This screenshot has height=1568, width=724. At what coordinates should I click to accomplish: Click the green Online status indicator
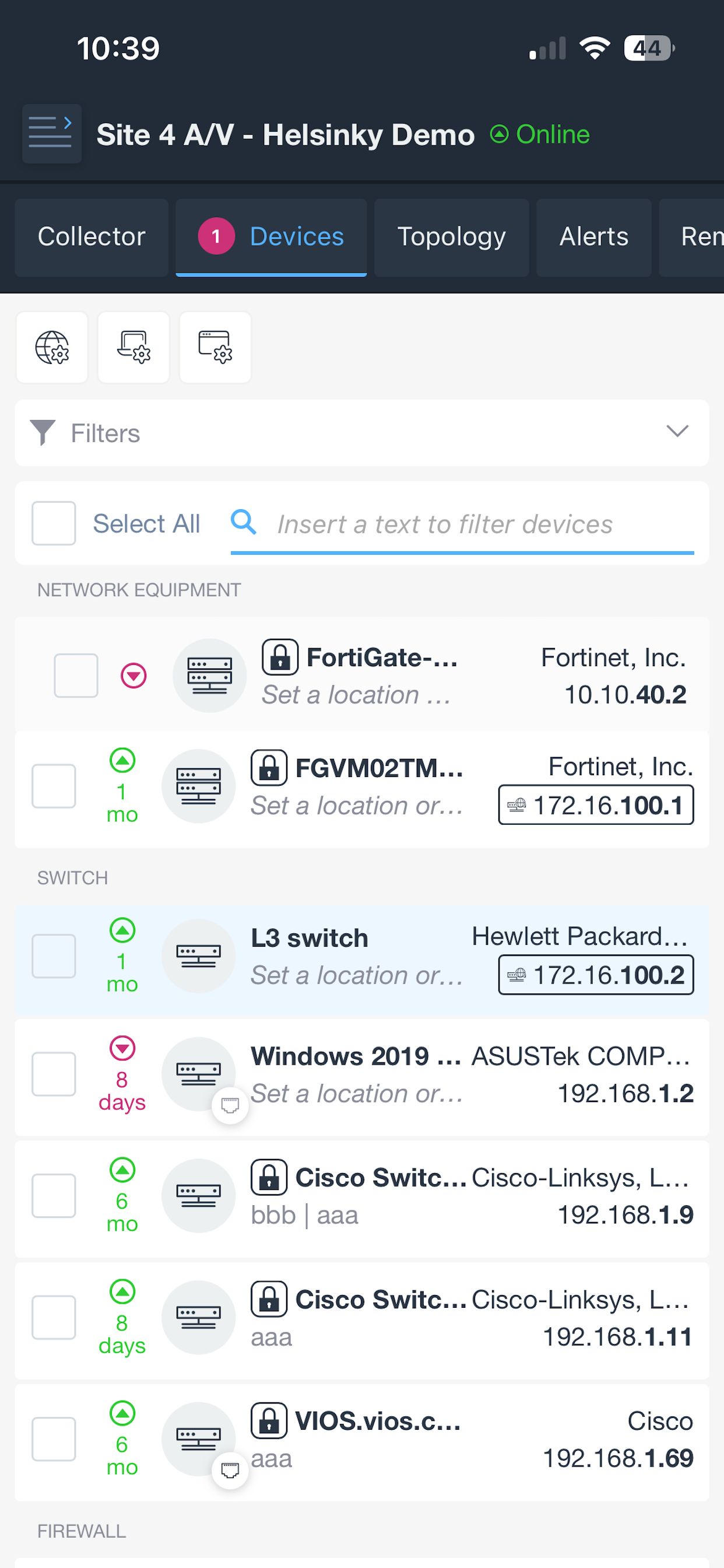pyautogui.click(x=540, y=134)
